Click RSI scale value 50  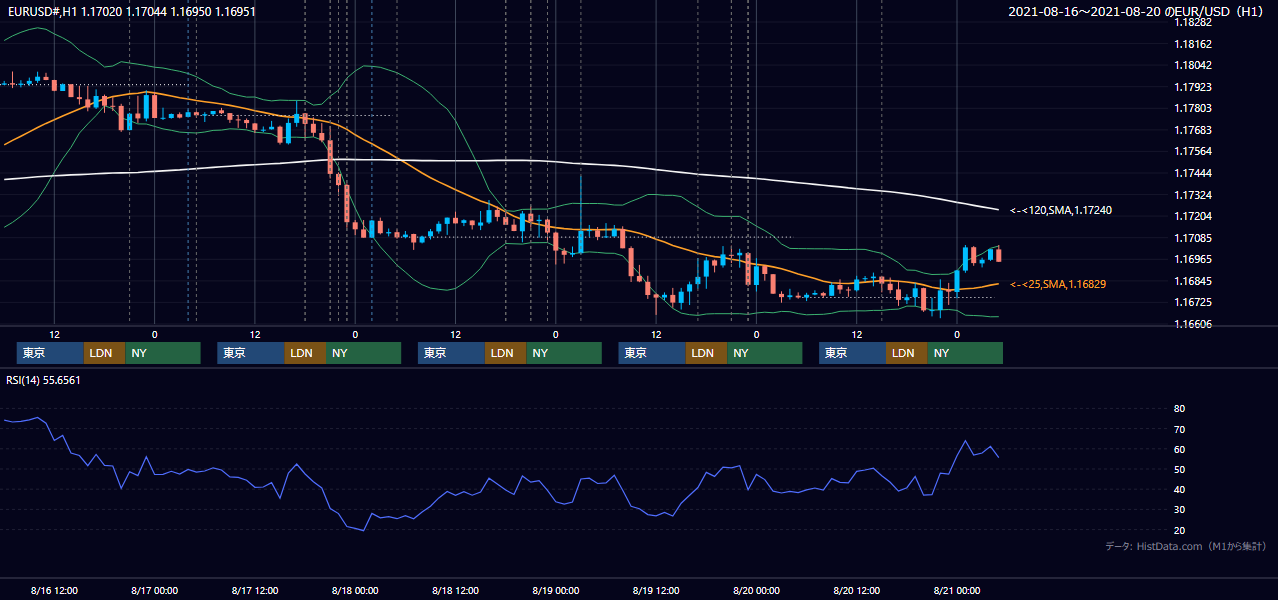pos(1180,469)
